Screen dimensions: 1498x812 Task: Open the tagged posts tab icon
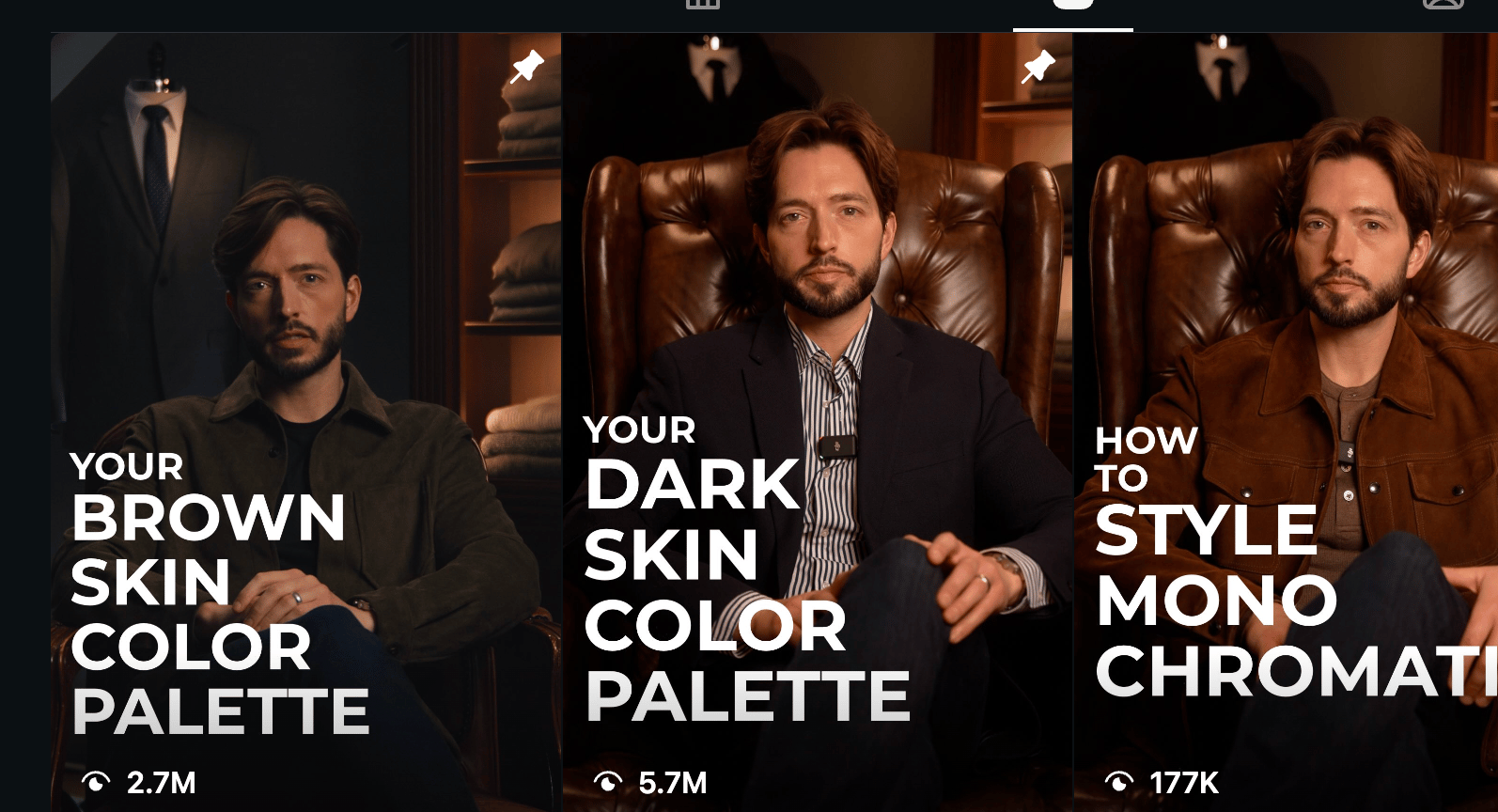[x=1443, y=4]
